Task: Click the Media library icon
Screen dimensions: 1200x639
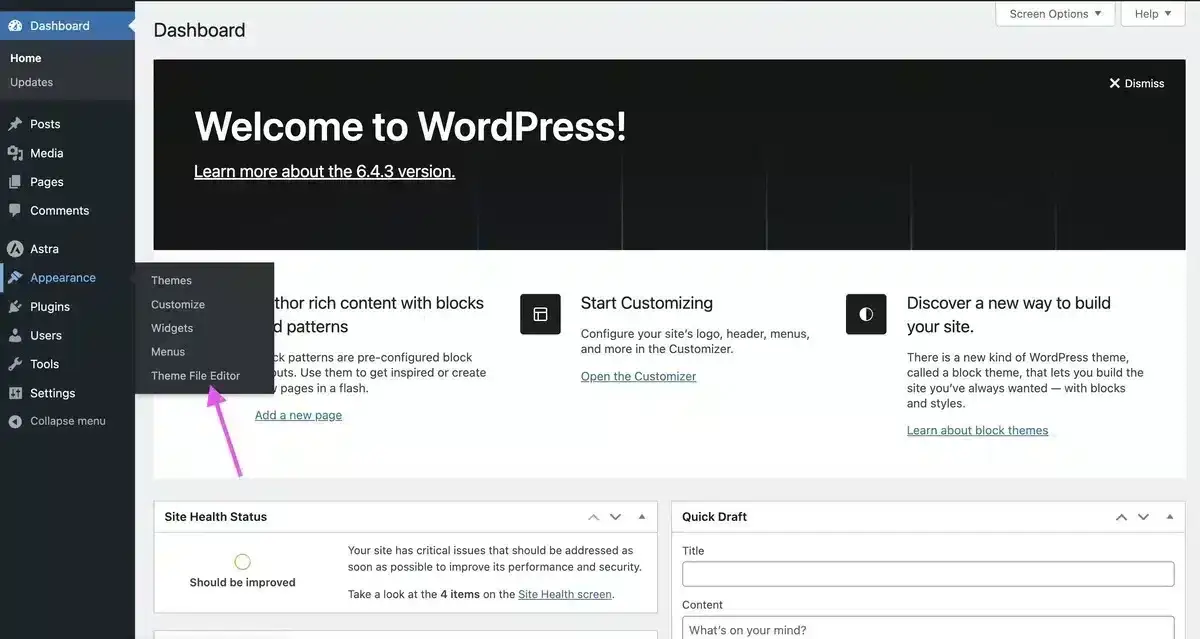Action: coord(15,153)
